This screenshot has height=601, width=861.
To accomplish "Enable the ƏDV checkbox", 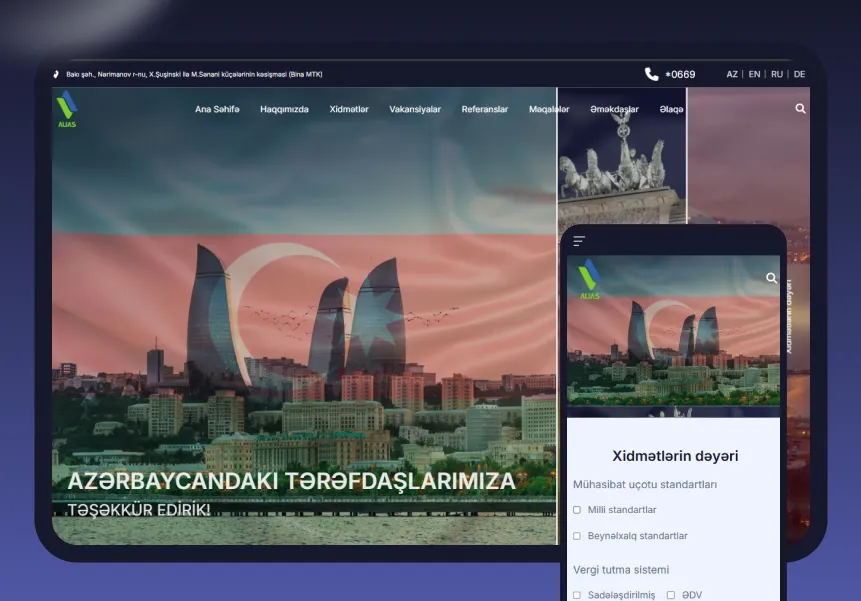I will point(671,595).
